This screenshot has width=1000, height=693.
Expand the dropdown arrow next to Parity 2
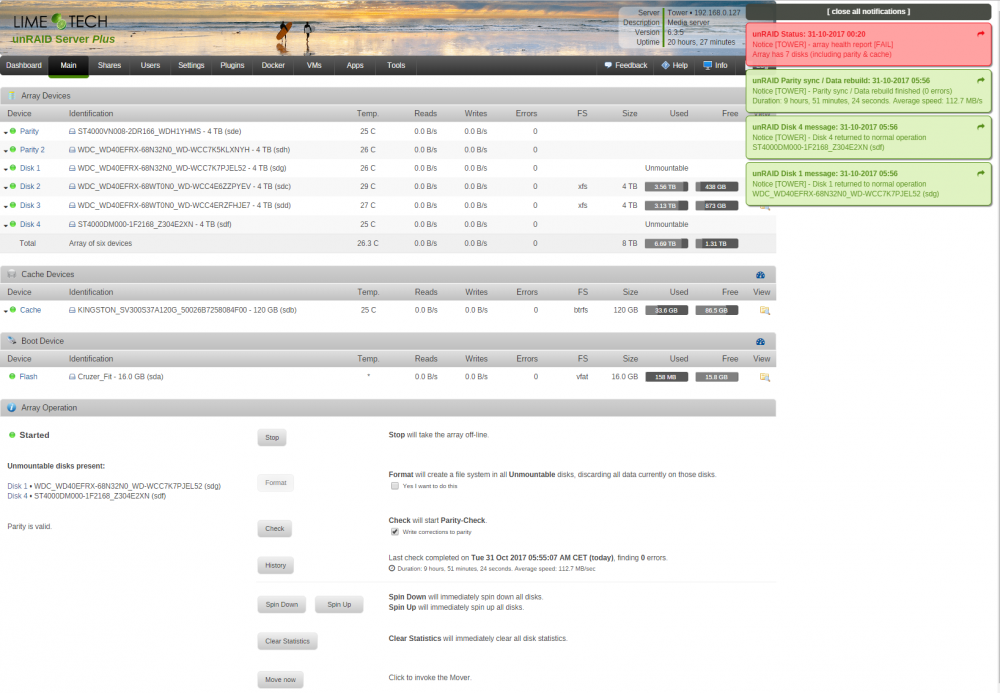pyautogui.click(x=6, y=151)
